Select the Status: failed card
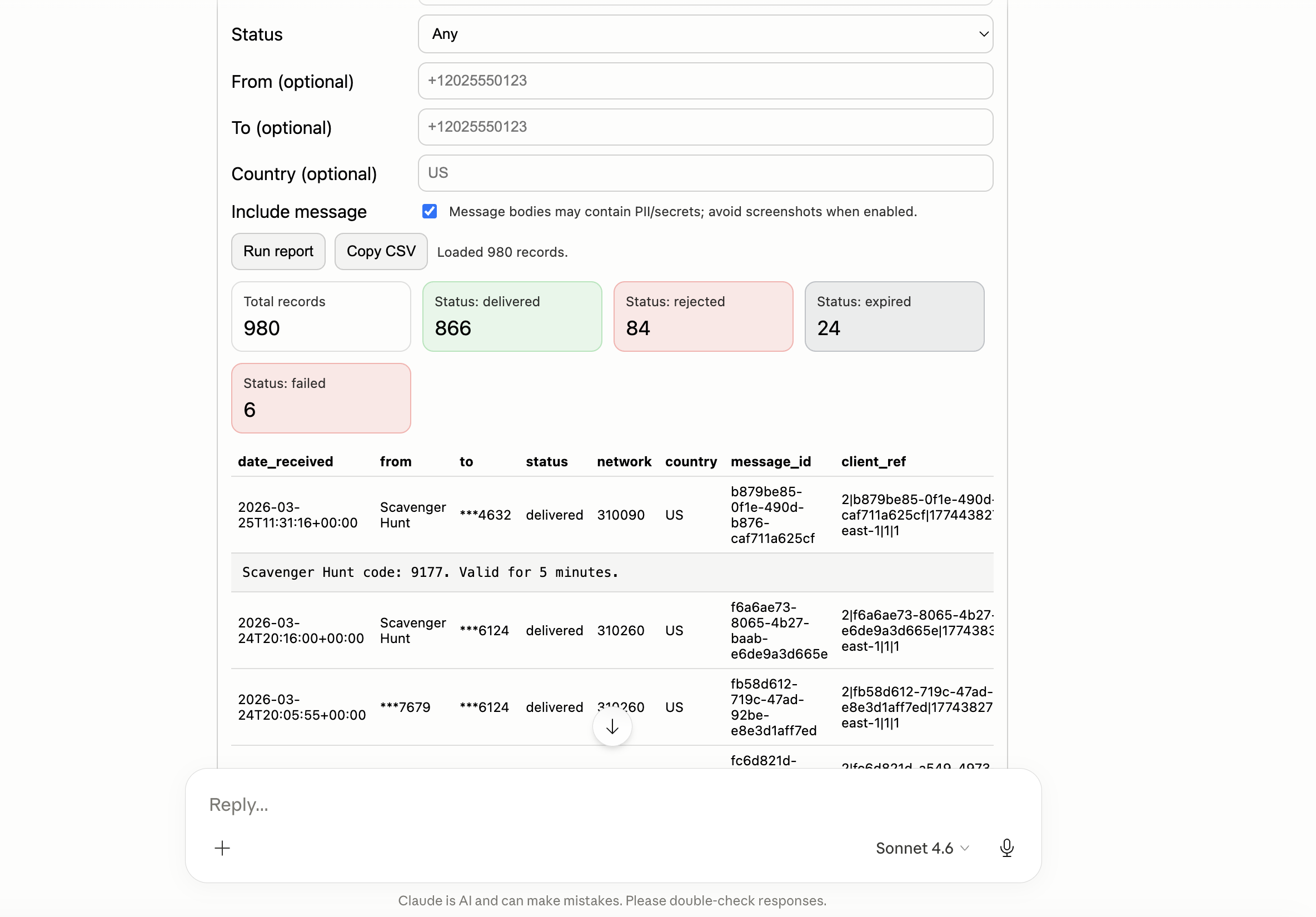Screen dimensions: 1316x917 coord(321,398)
